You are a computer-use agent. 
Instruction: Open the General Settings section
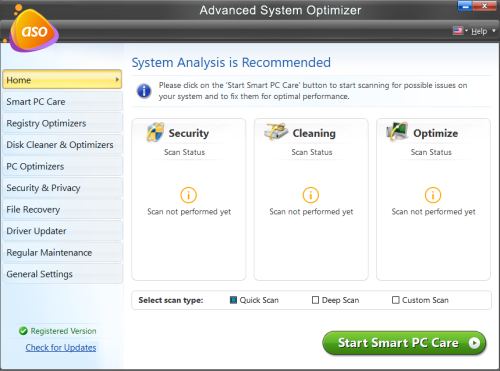[62, 274]
